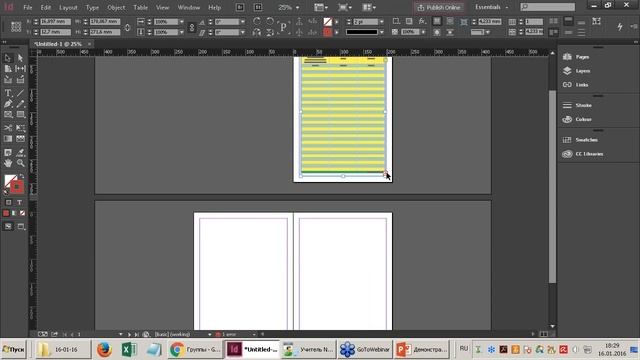This screenshot has height=360, width=640.
Task: Select the Rectangle tool
Action: coord(20,115)
